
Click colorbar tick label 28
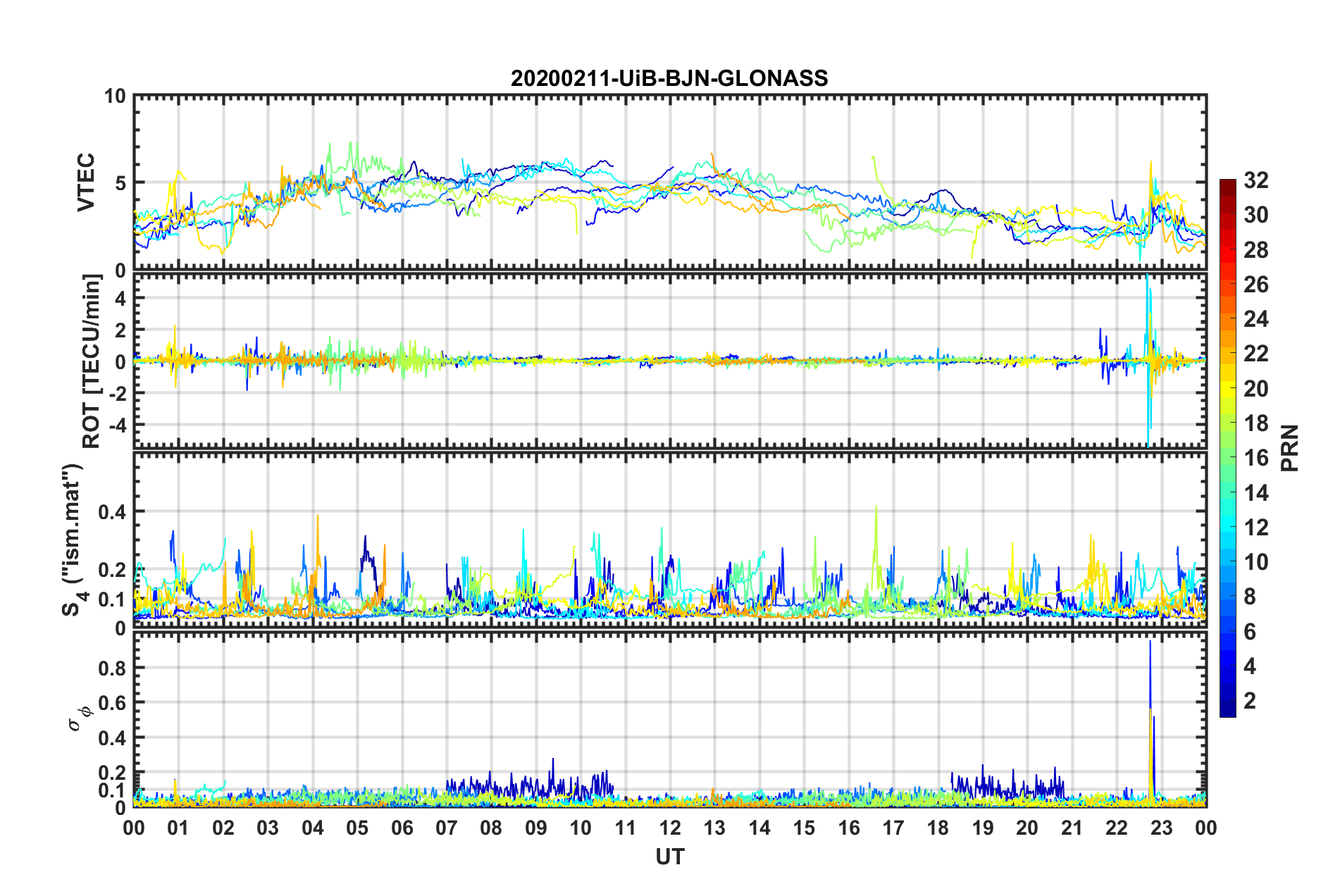1256,250
